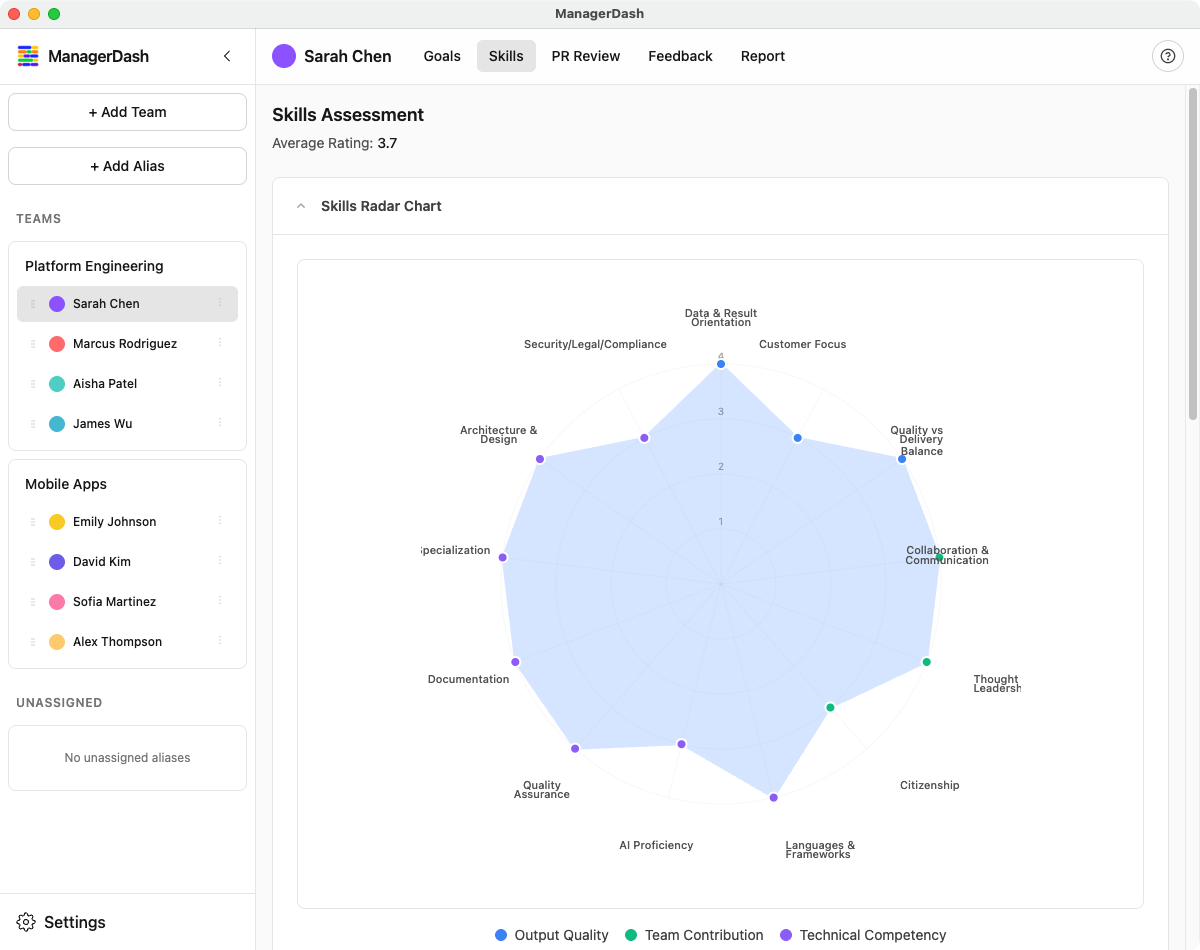Open the Feedback tab
The height and width of the screenshot is (950, 1200).
680,56
